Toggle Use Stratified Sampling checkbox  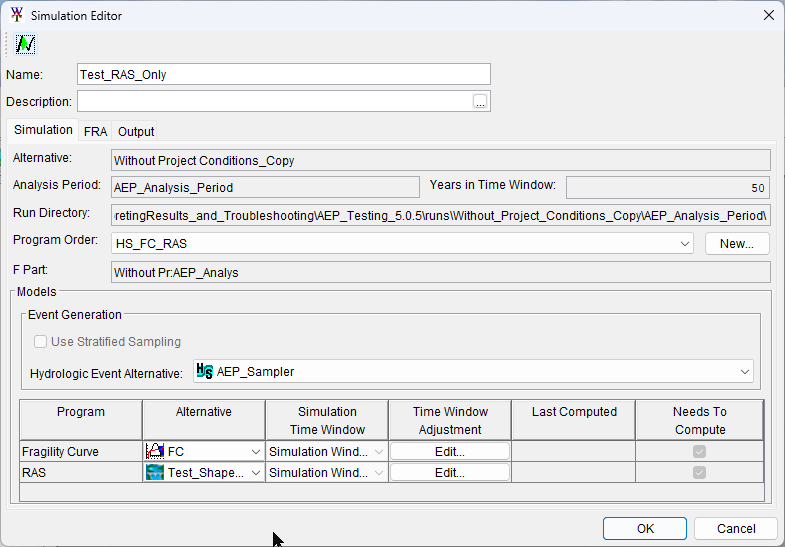point(40,342)
